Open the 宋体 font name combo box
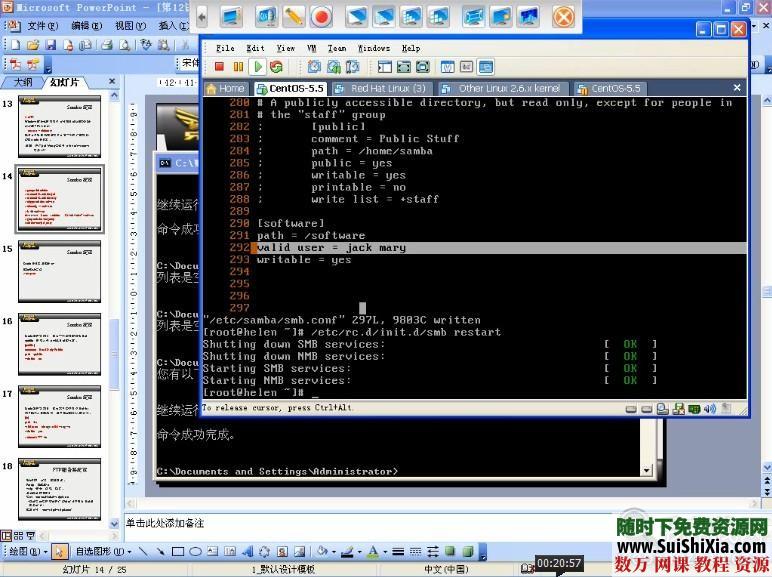 click(190, 63)
